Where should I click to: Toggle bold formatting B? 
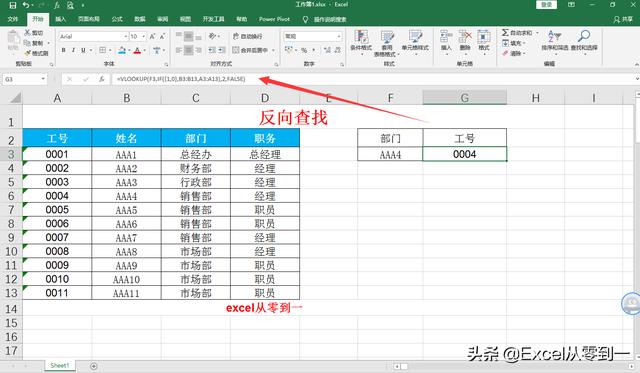pyautogui.click(x=63, y=50)
